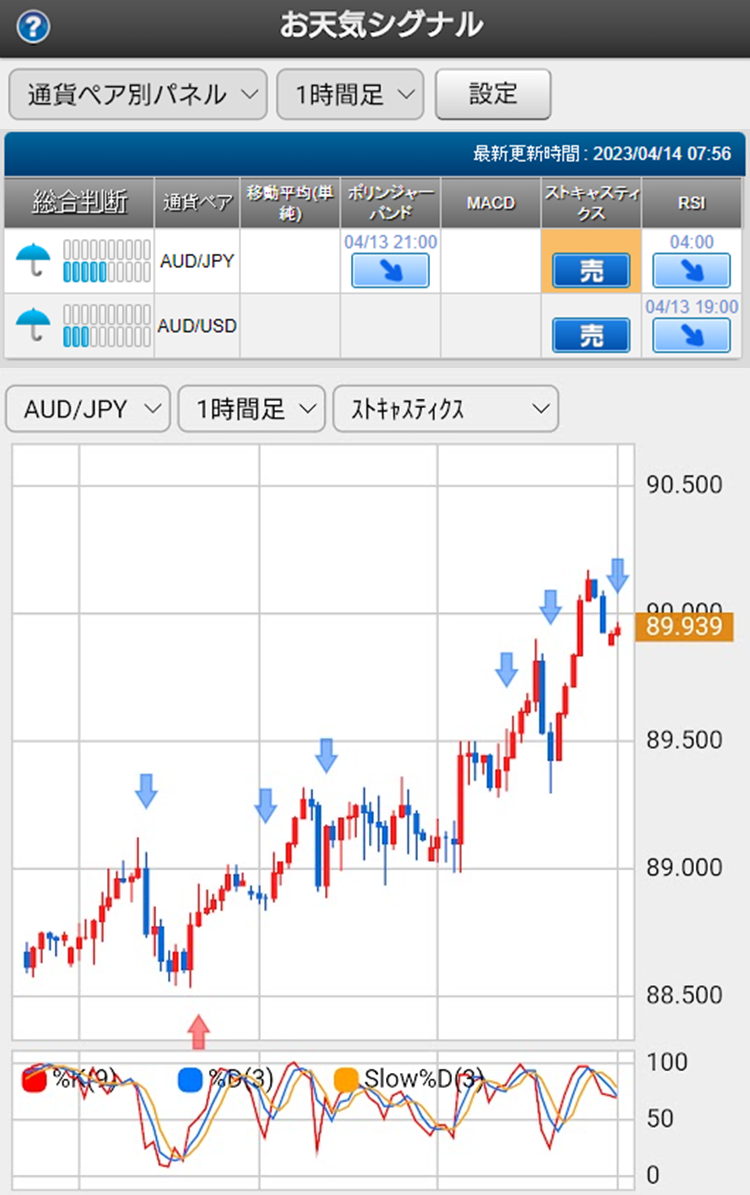Click the 90.500 price axis label
The image size is (750, 1195).
coord(684,485)
